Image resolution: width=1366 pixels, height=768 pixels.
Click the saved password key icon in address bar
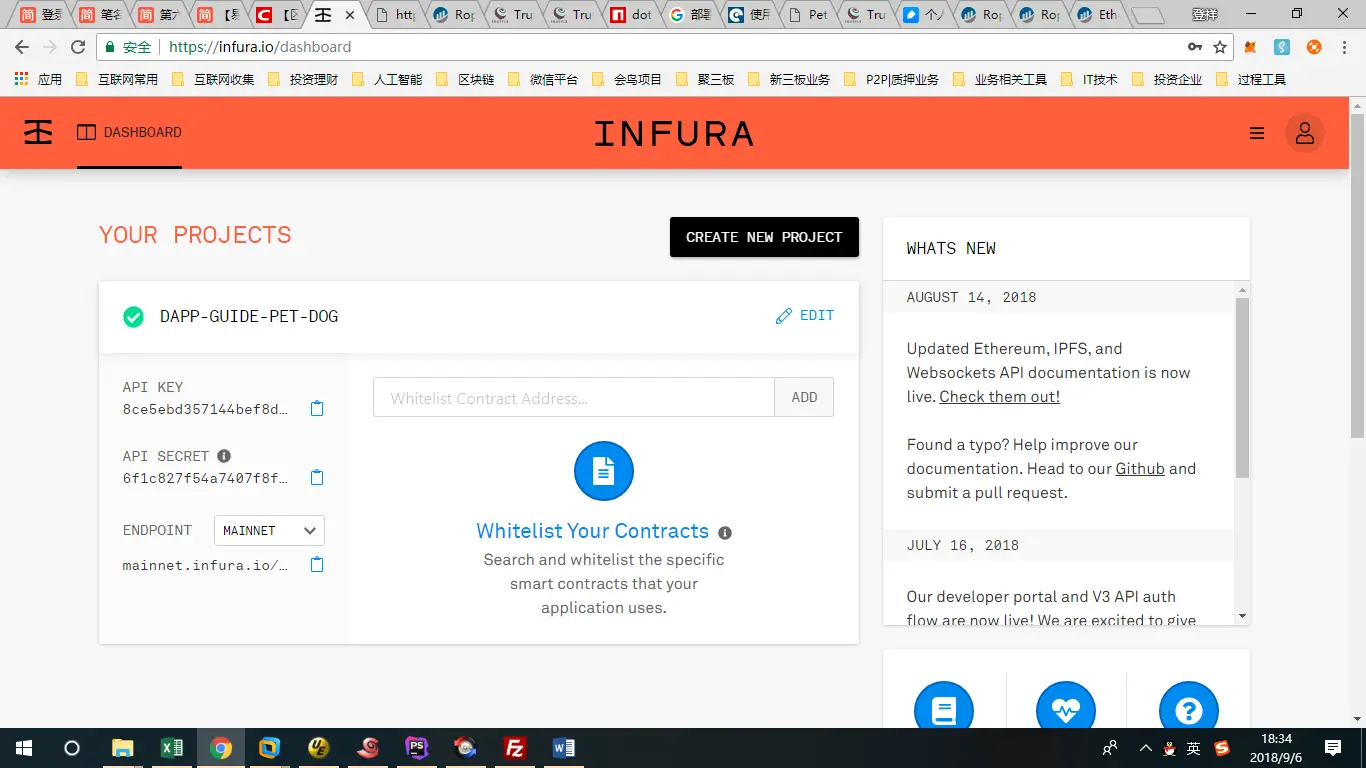coord(1195,47)
